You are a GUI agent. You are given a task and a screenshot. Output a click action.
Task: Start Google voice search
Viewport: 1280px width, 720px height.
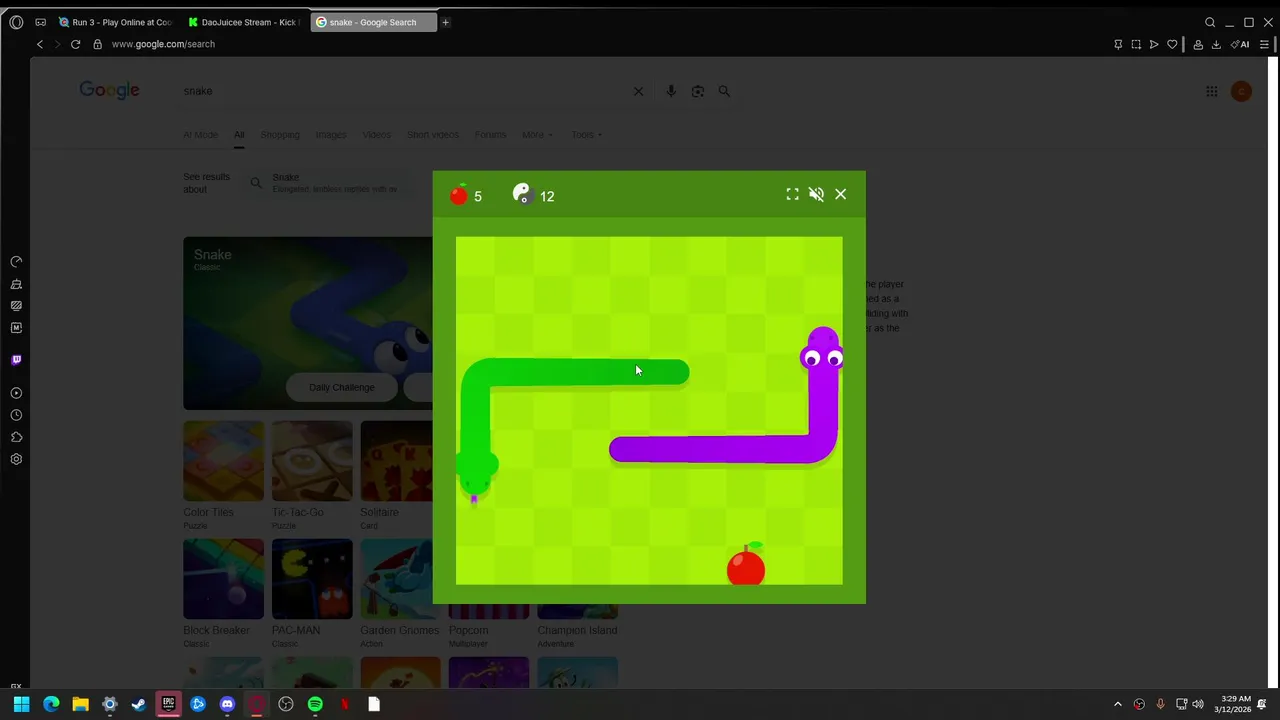[671, 91]
